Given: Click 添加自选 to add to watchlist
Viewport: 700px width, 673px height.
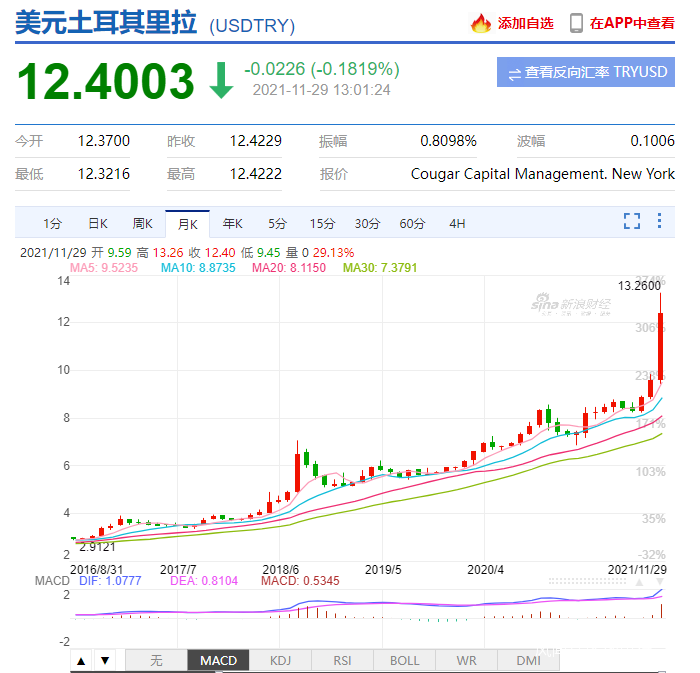Looking at the screenshot, I should pyautogui.click(x=525, y=23).
